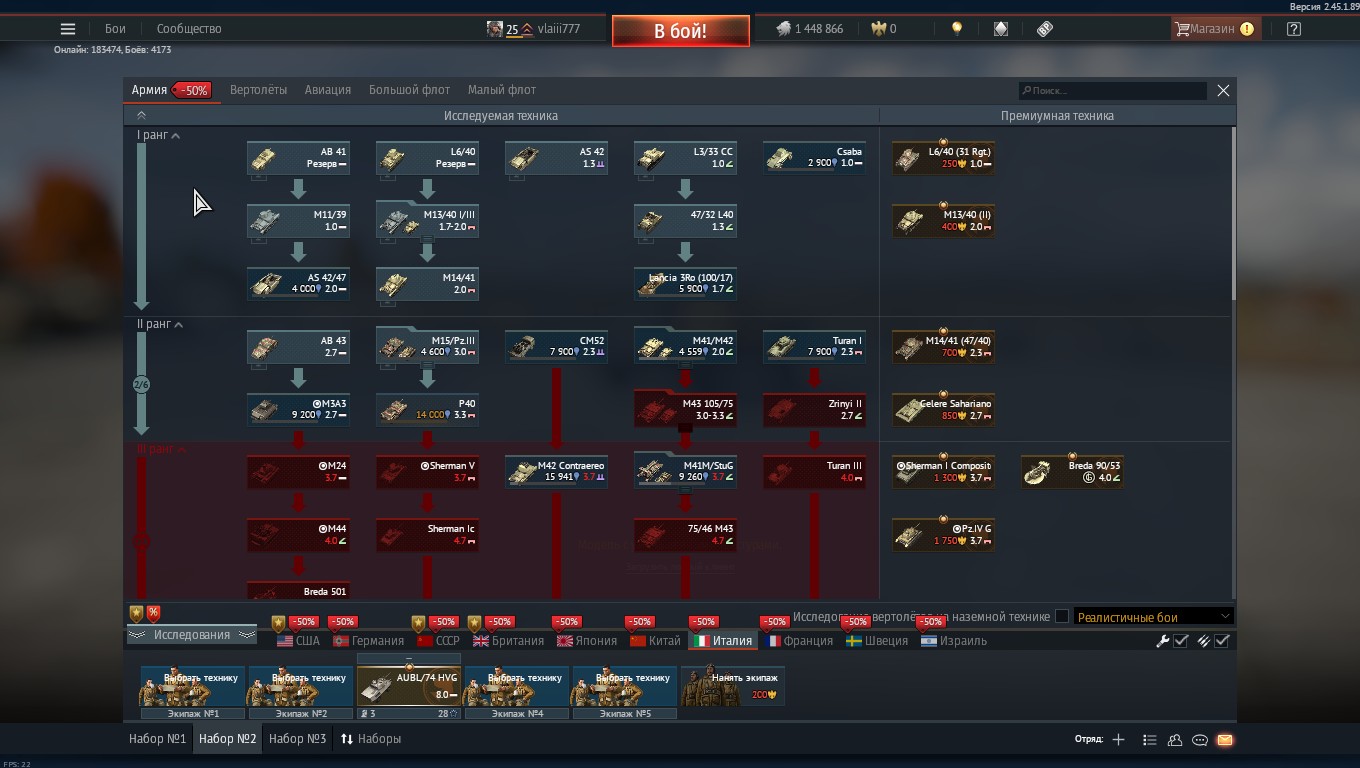The width and height of the screenshot is (1360, 768).
Task: Select the Sweden flag Швеция
Action: coord(877,641)
